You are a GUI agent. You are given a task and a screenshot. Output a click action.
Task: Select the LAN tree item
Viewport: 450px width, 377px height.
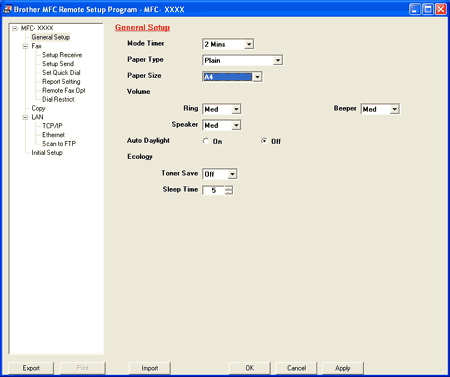(x=37, y=117)
